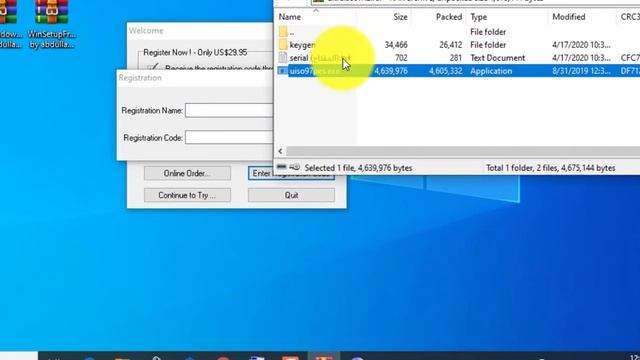Click the size value 4,639,976
This screenshot has height=360, width=640.
391,71
